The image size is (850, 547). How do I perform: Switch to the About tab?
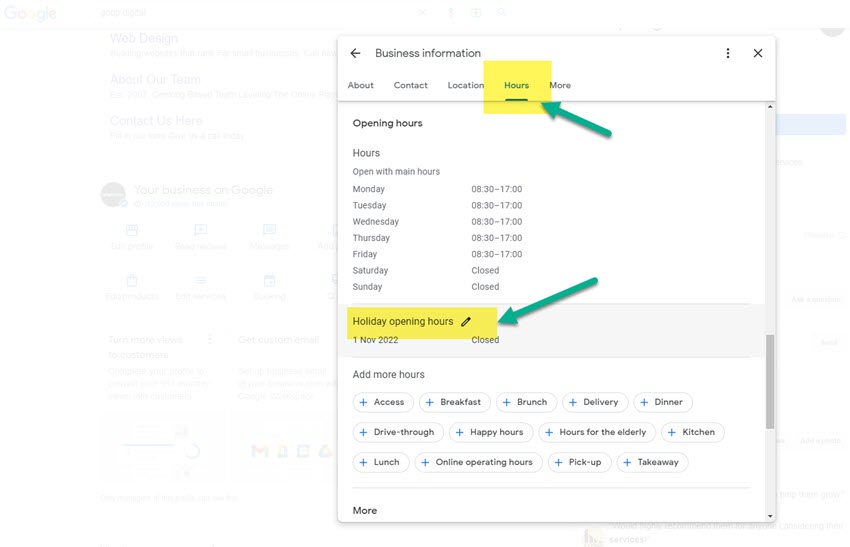pos(361,86)
